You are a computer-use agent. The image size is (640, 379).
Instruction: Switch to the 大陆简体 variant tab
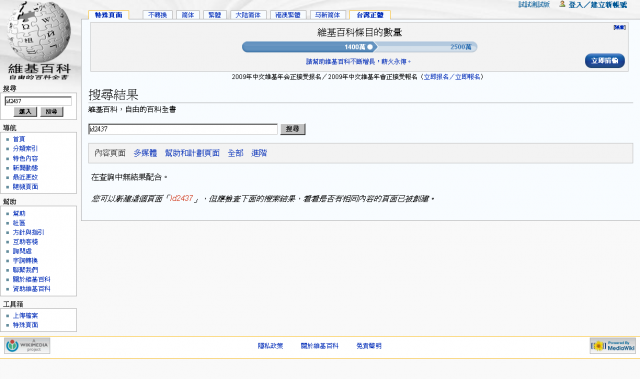[248, 15]
